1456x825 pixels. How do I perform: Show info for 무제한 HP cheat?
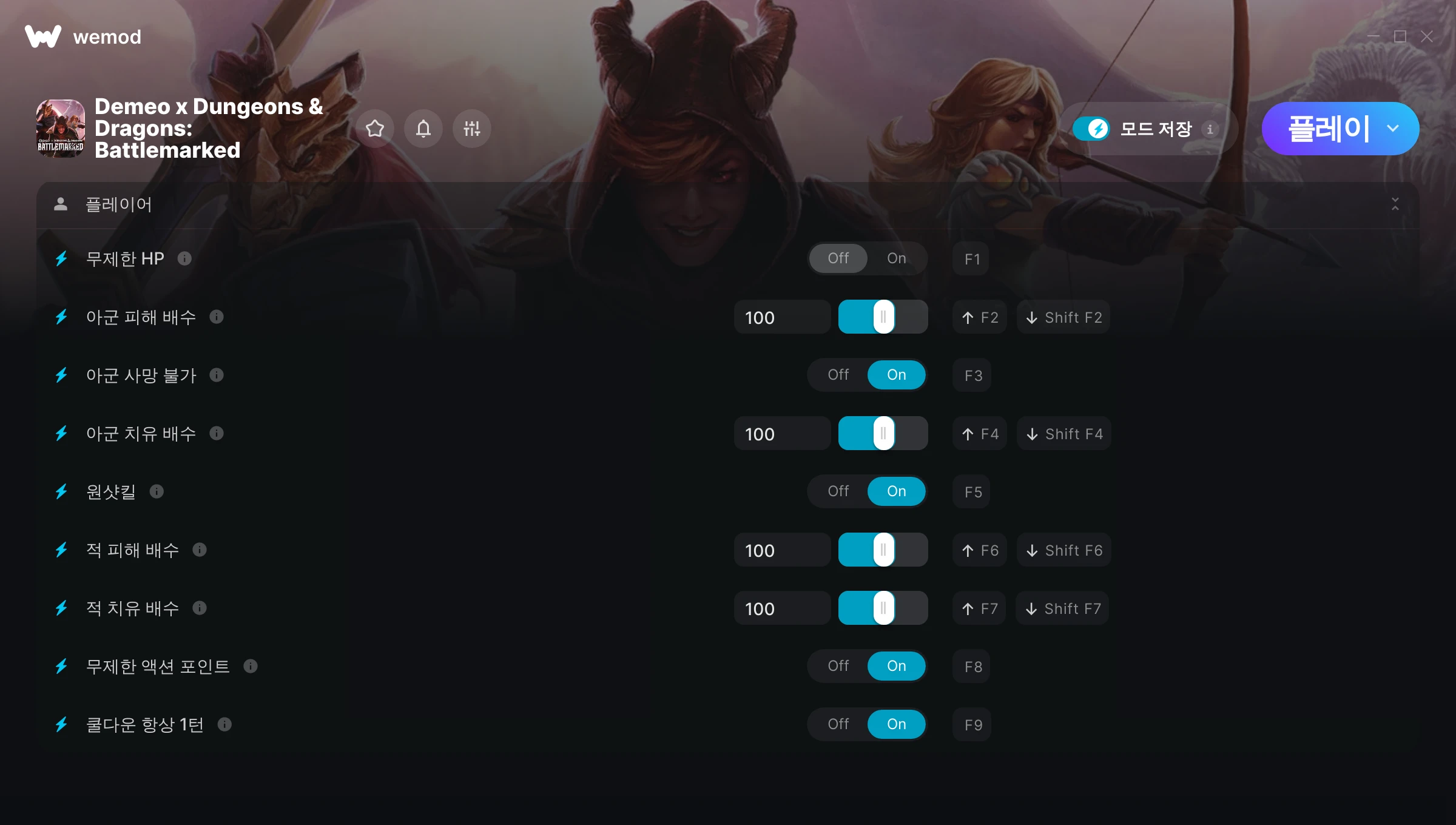click(184, 258)
